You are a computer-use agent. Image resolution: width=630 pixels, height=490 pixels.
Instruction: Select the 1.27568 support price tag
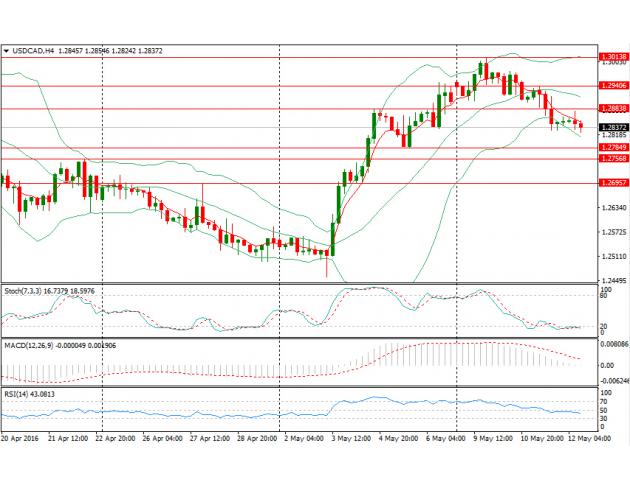click(614, 158)
